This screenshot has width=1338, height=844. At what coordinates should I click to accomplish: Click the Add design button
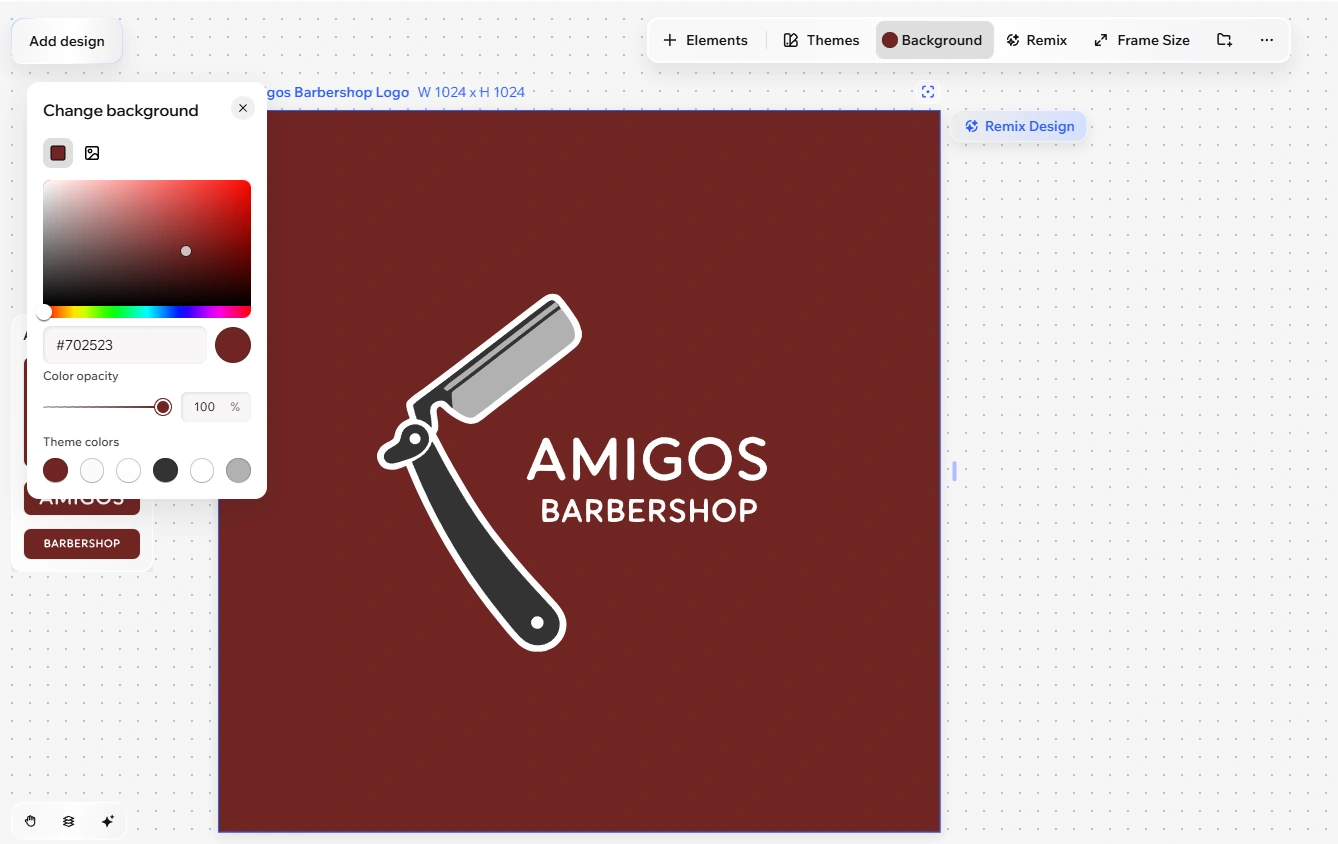[67, 42]
